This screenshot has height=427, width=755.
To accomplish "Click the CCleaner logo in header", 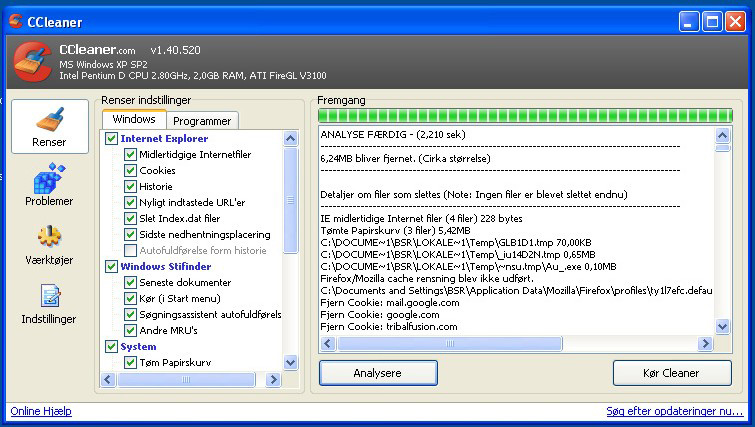I will tap(33, 63).
